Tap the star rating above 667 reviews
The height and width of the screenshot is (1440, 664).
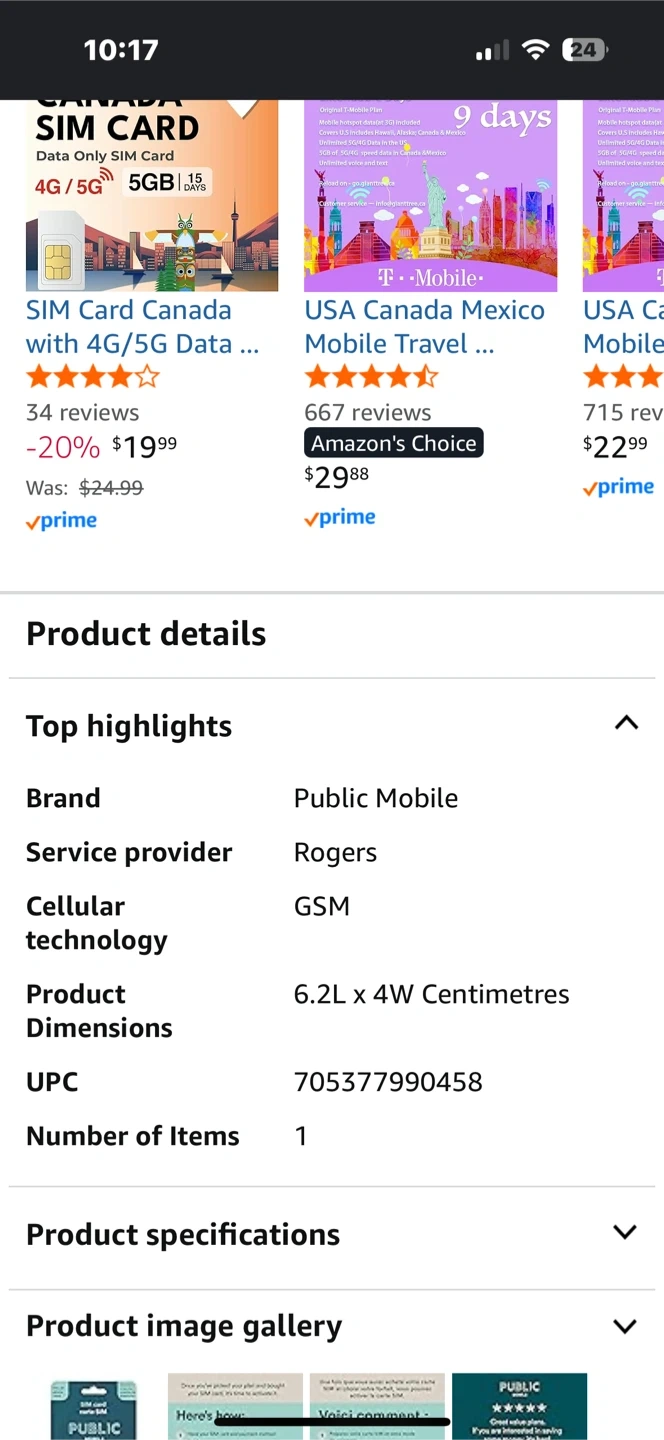[371, 377]
